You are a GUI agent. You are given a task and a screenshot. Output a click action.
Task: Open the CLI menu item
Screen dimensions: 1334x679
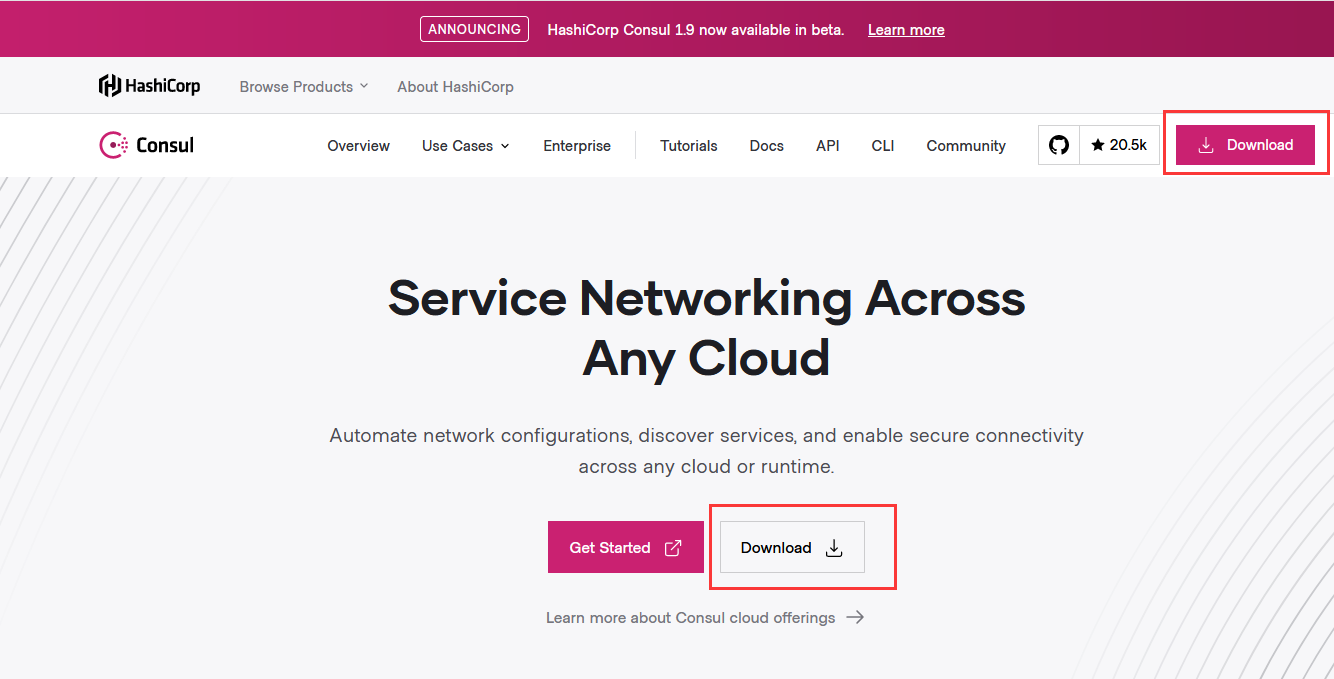coord(883,146)
